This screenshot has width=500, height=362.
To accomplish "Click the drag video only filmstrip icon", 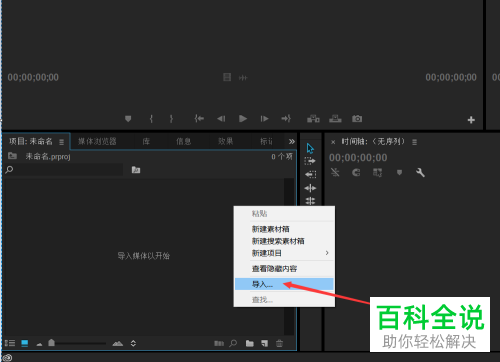I will click(x=227, y=77).
